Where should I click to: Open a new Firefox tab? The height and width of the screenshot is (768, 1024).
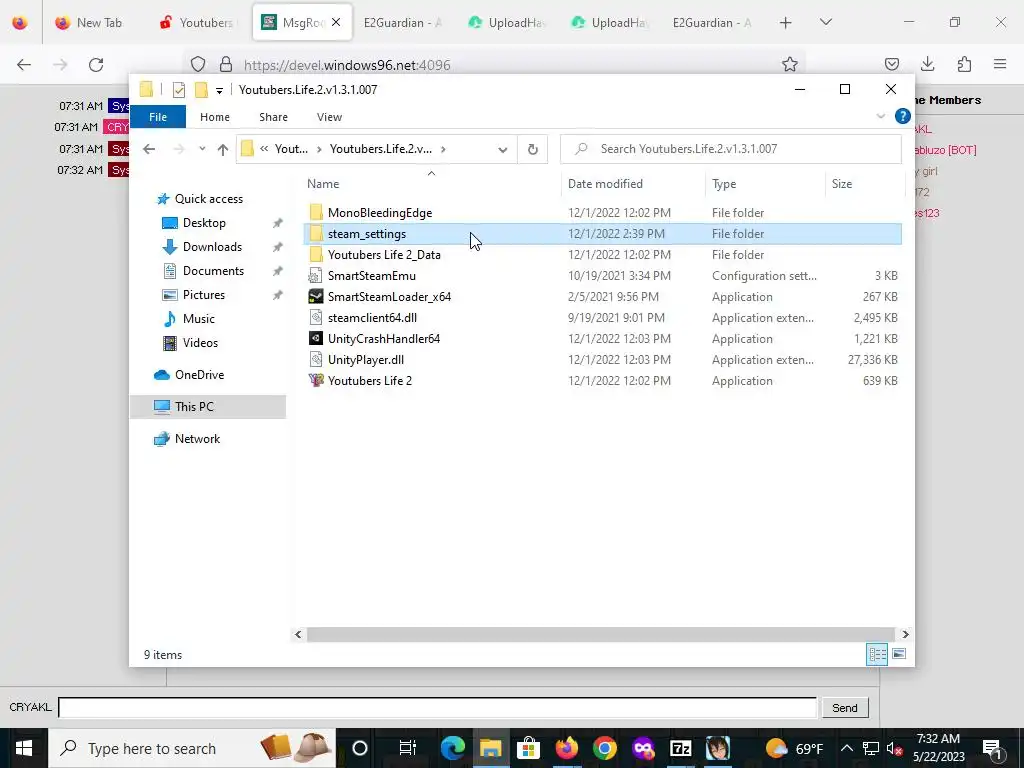click(786, 22)
